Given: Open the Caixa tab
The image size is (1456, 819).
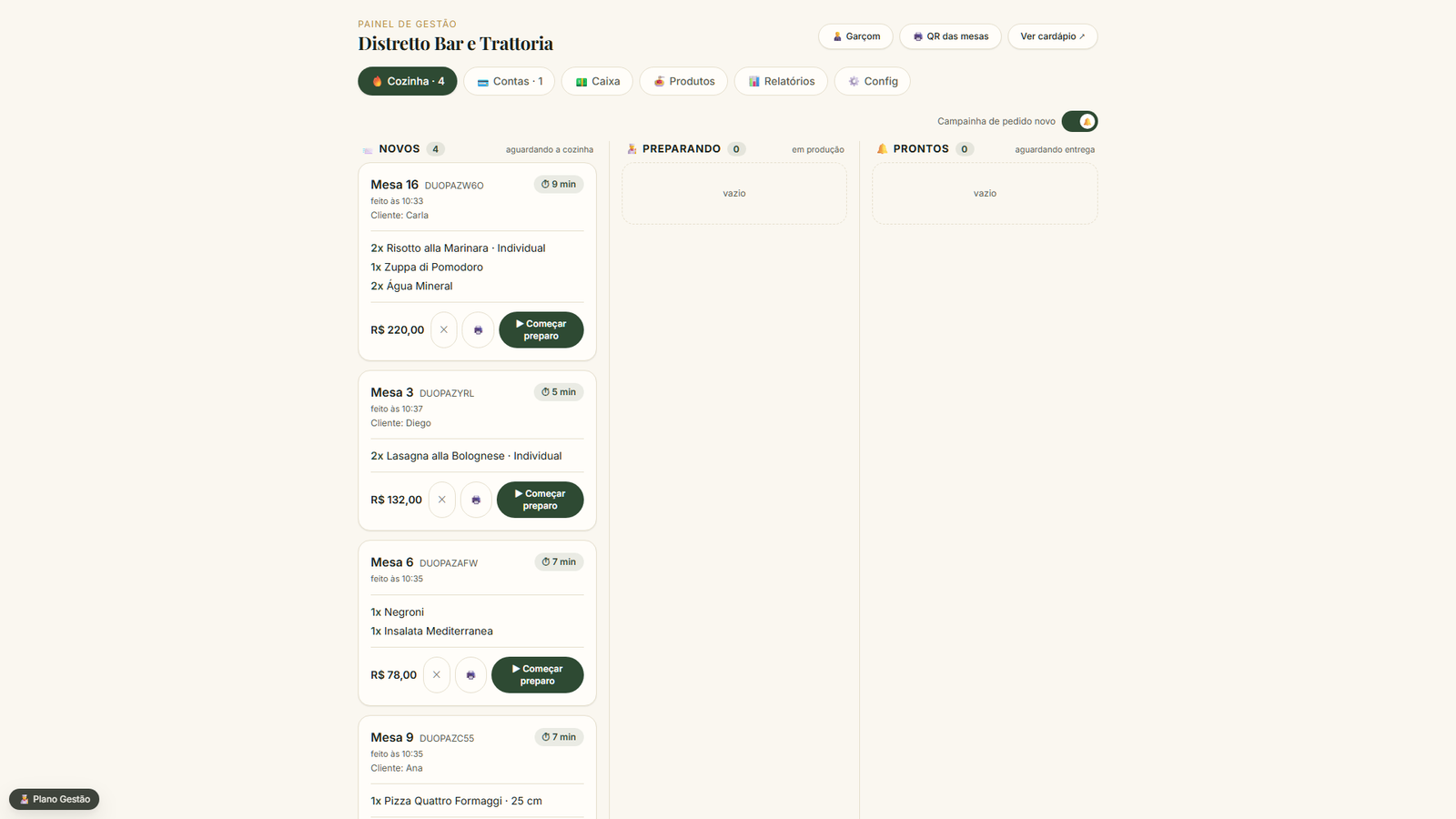Looking at the screenshot, I should (x=597, y=81).
